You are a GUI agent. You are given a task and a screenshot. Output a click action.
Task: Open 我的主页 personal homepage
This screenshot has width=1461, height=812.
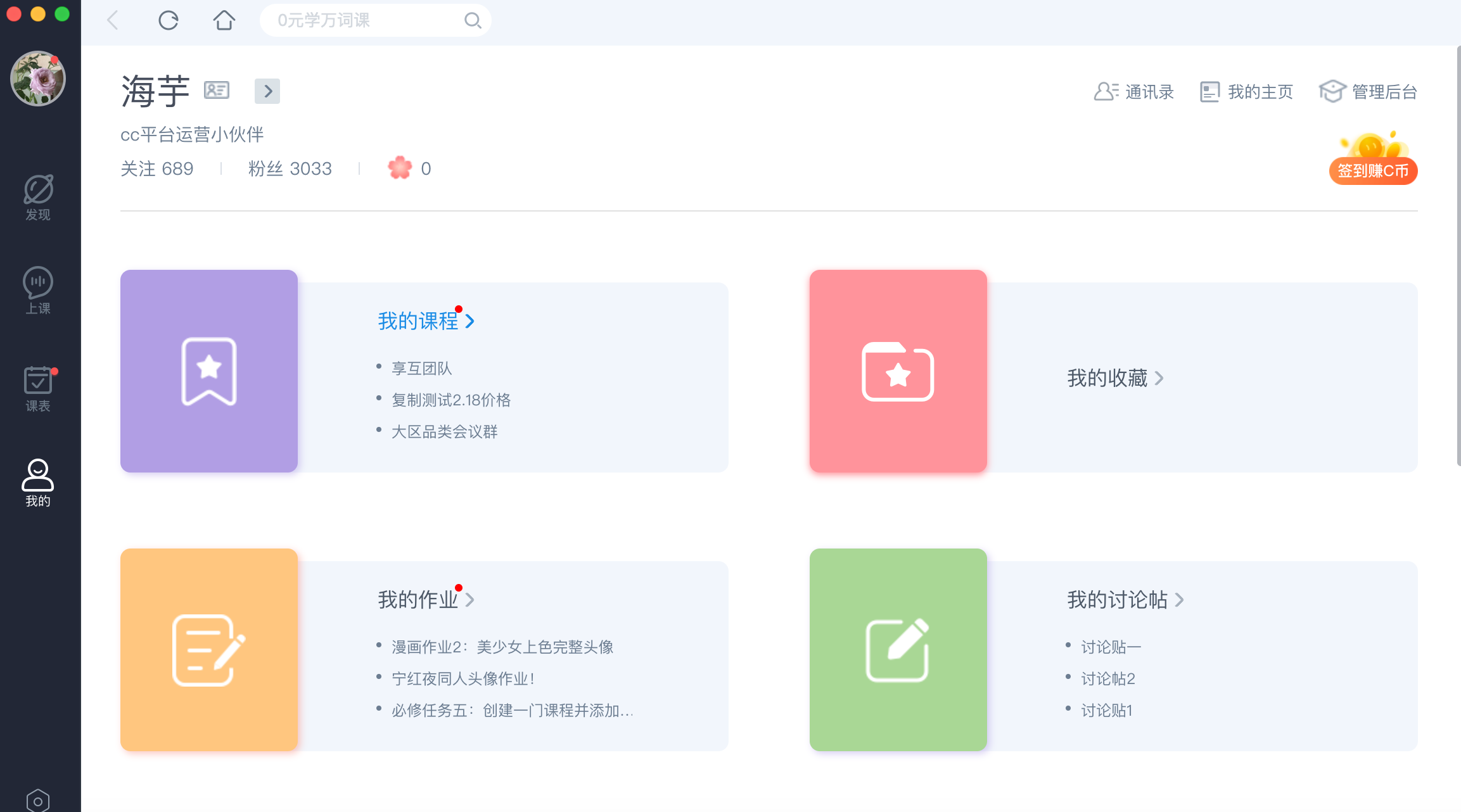[1245, 91]
